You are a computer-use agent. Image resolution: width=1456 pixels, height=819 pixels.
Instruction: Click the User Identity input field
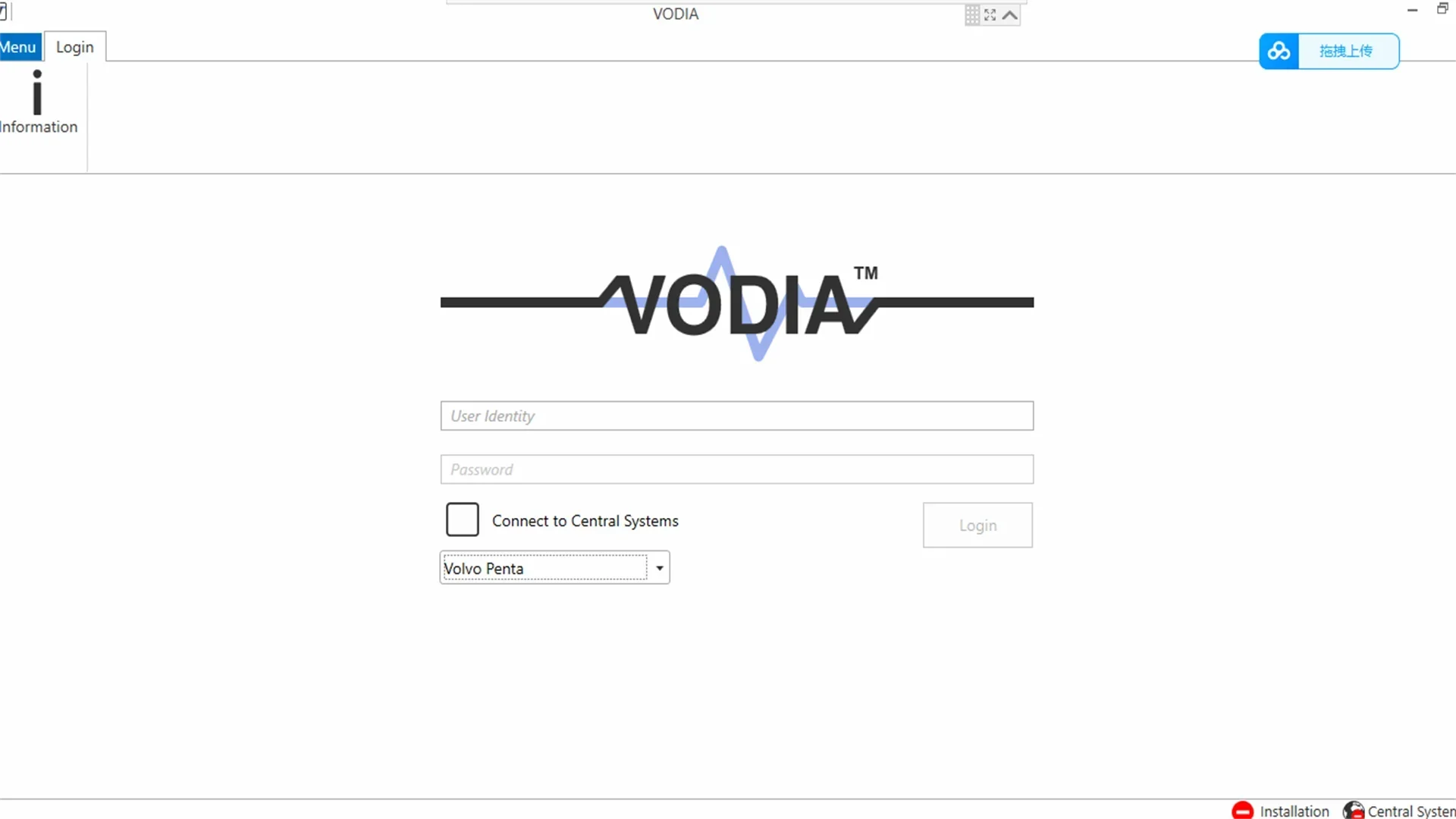coord(737,415)
